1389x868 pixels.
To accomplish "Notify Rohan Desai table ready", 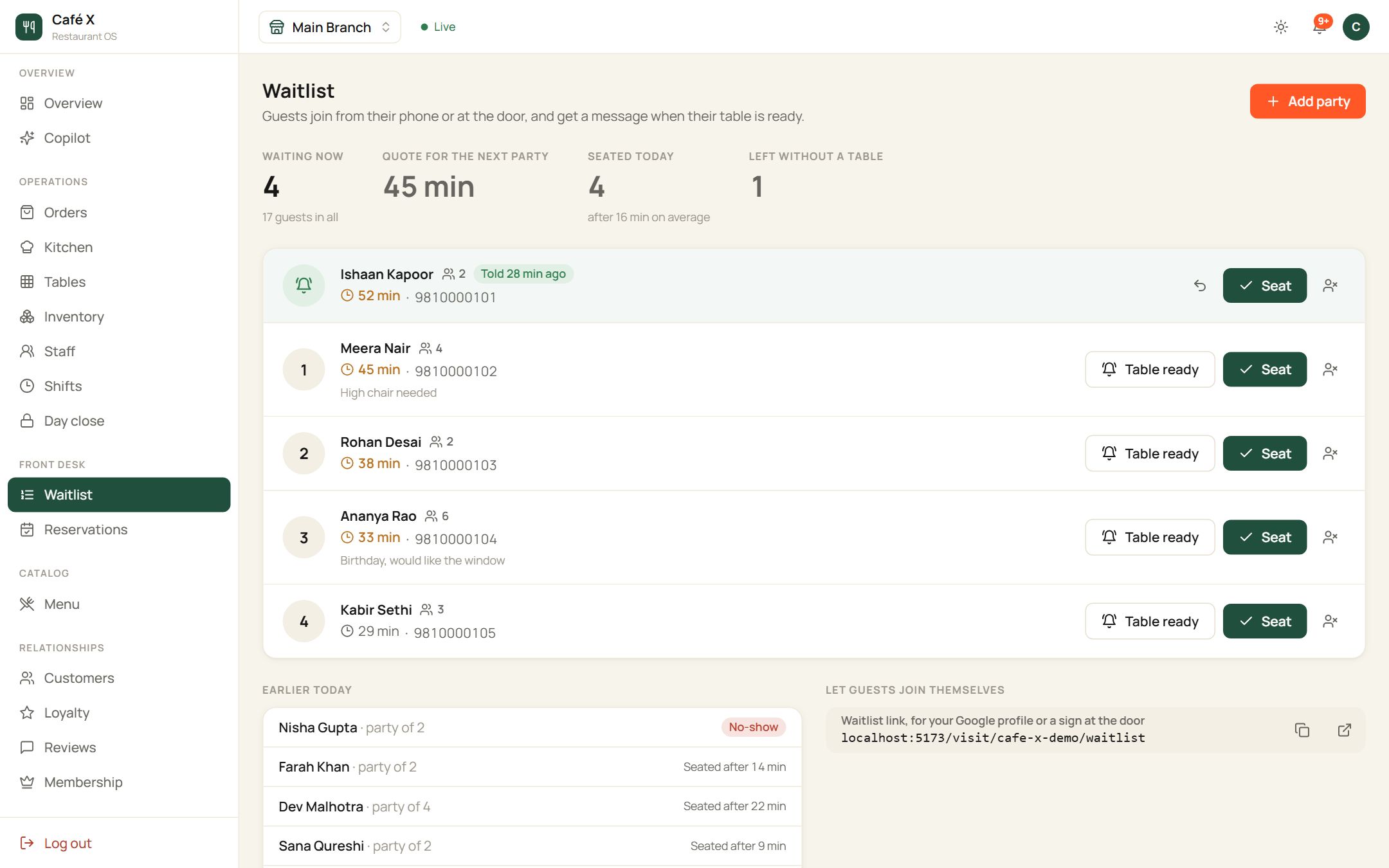I will [x=1150, y=453].
